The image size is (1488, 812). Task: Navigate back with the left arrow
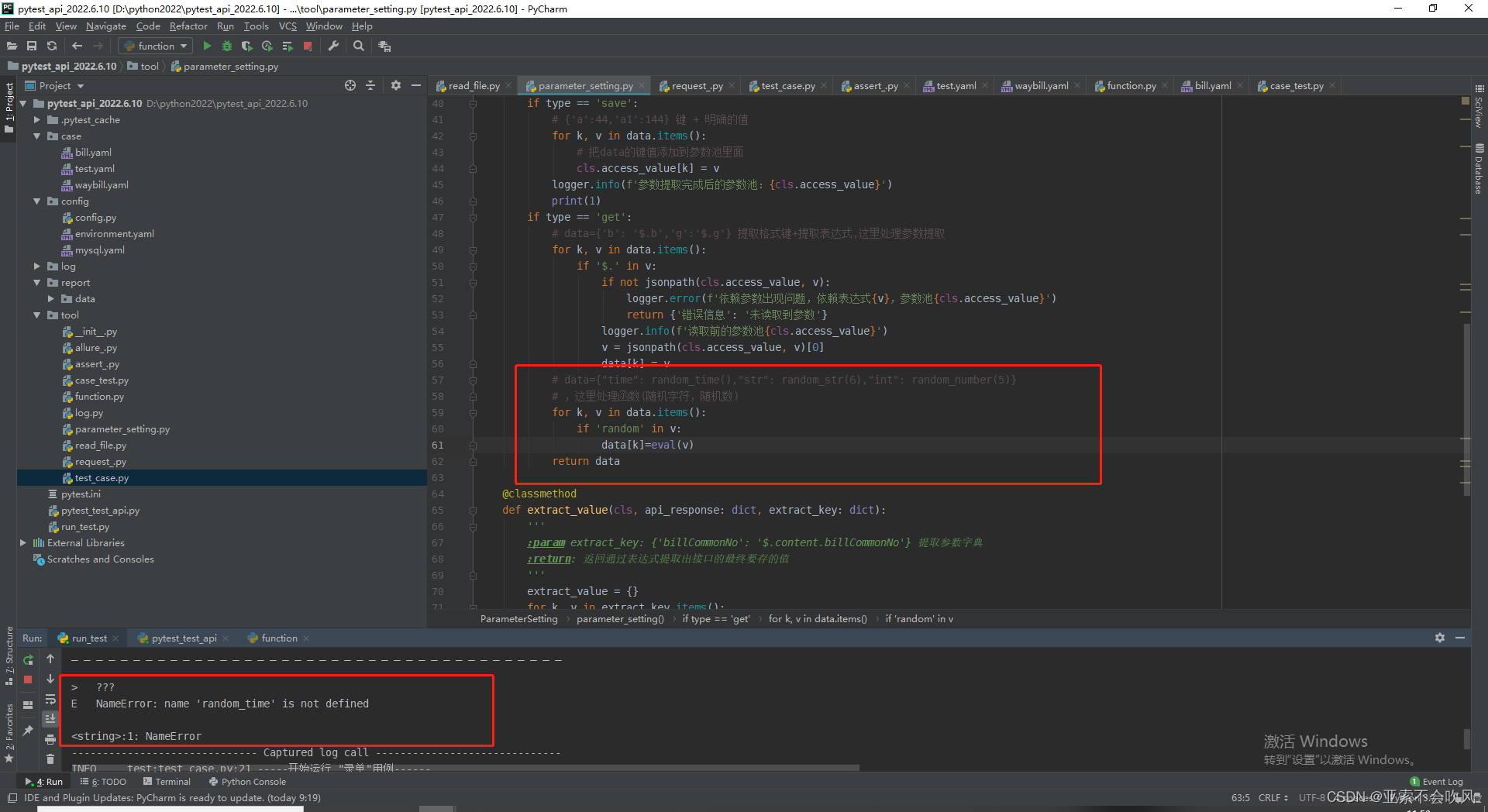pyautogui.click(x=77, y=46)
